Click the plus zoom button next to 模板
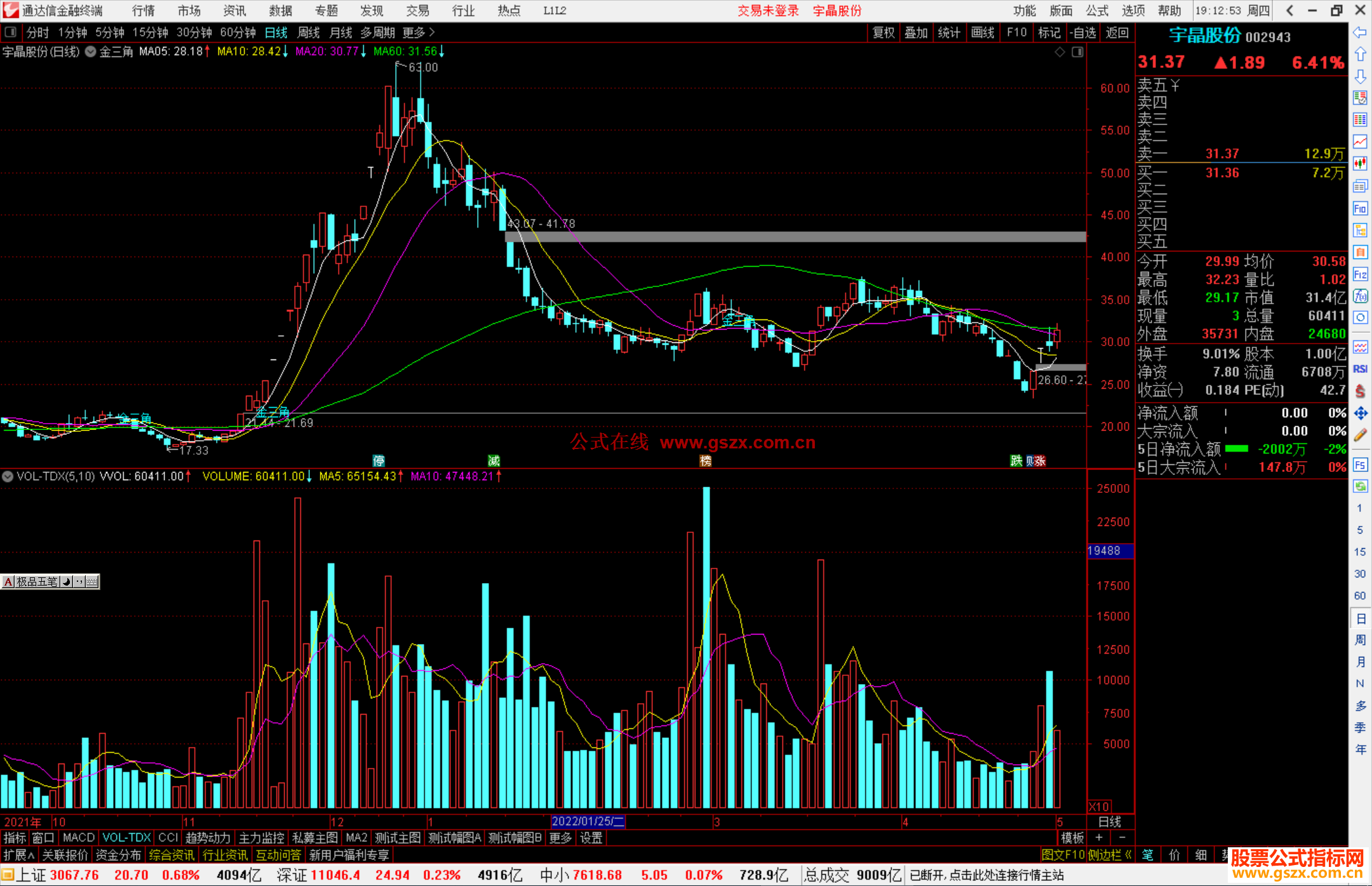 (1099, 838)
